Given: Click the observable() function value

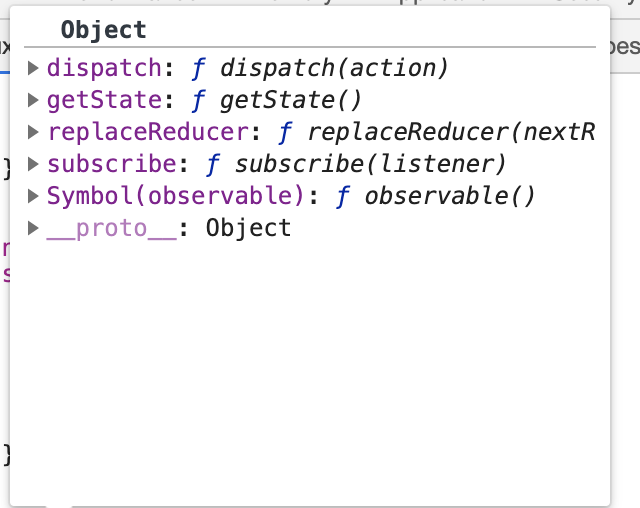Looking at the screenshot, I should [x=449, y=196].
